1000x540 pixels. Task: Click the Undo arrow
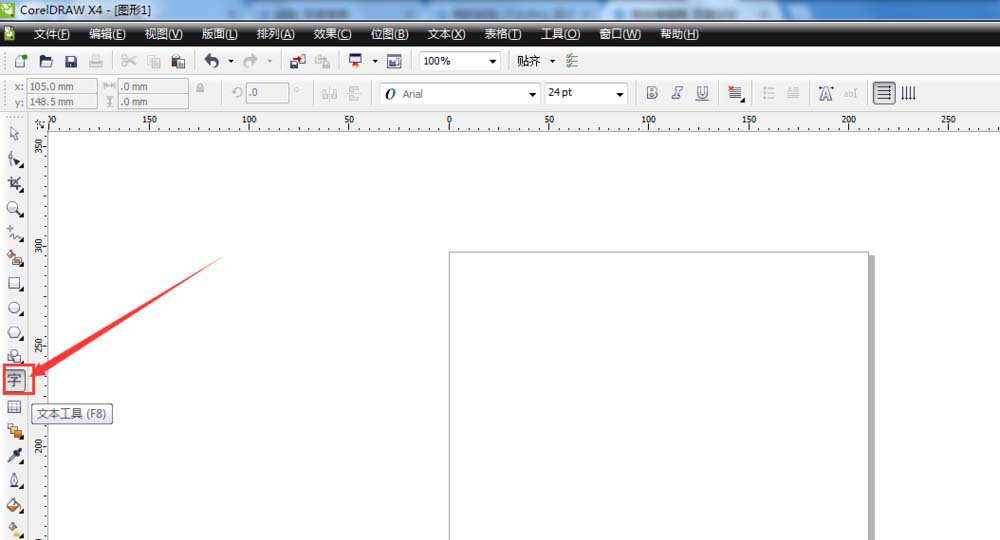[x=212, y=61]
